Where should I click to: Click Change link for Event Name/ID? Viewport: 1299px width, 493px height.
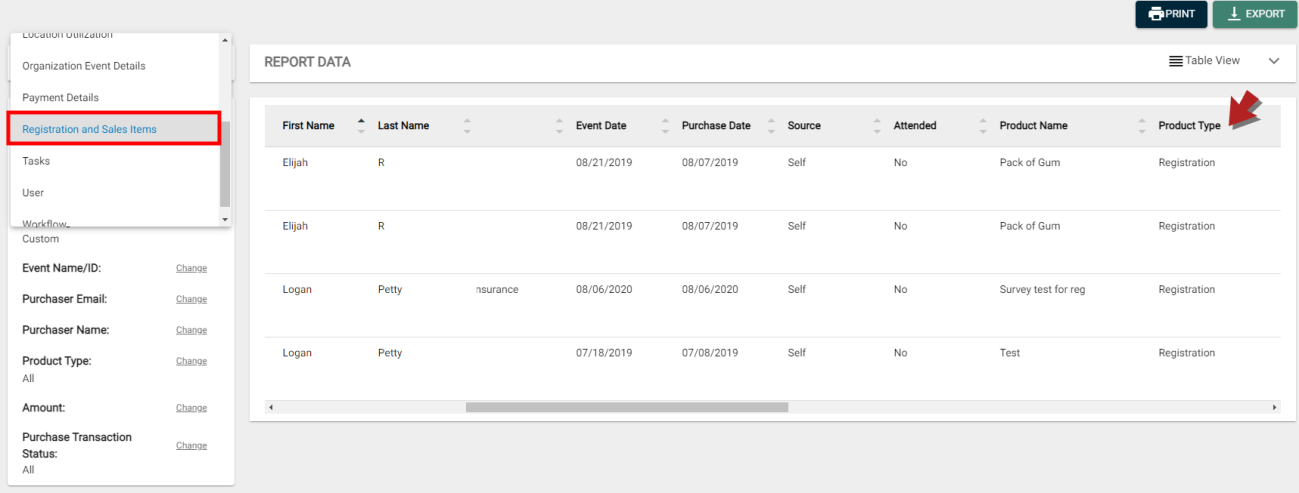click(x=191, y=268)
